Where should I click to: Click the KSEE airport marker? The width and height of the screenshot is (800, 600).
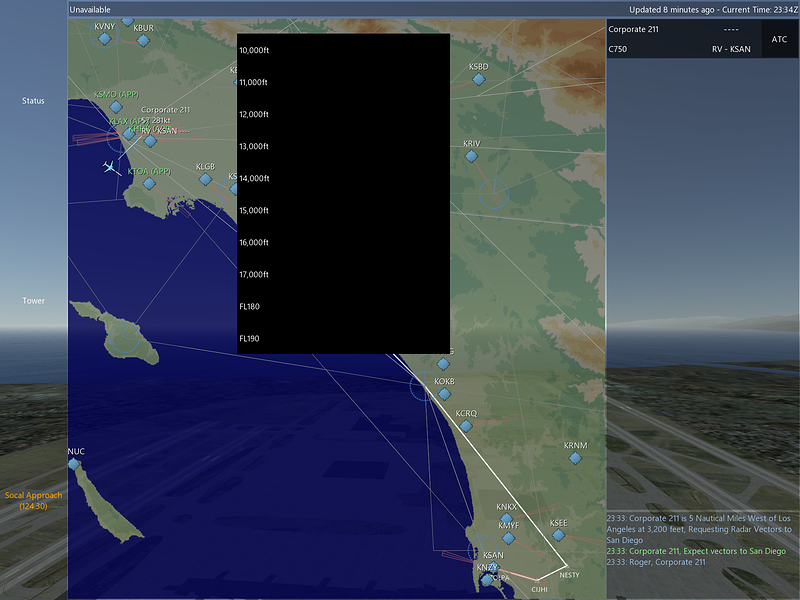559,535
